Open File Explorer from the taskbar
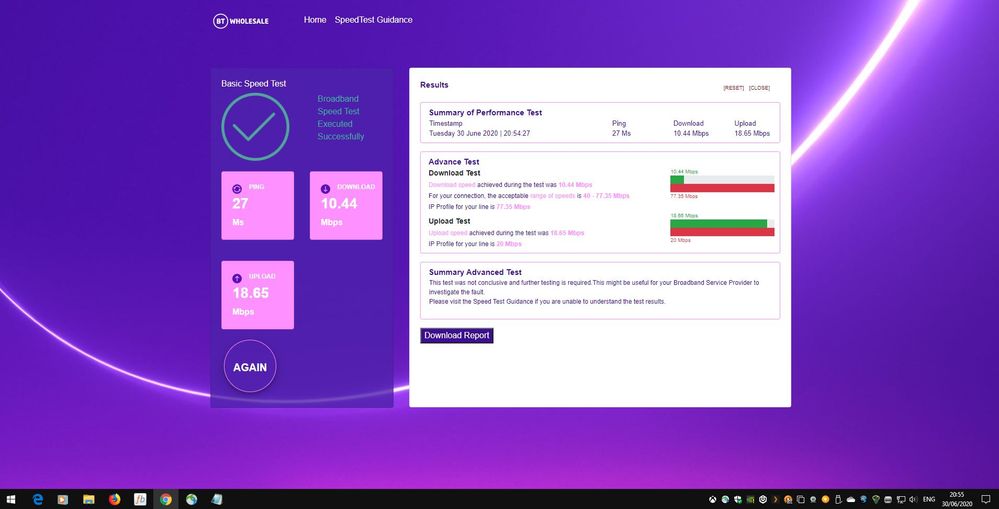Viewport: 999px width, 509px height. coord(88,499)
